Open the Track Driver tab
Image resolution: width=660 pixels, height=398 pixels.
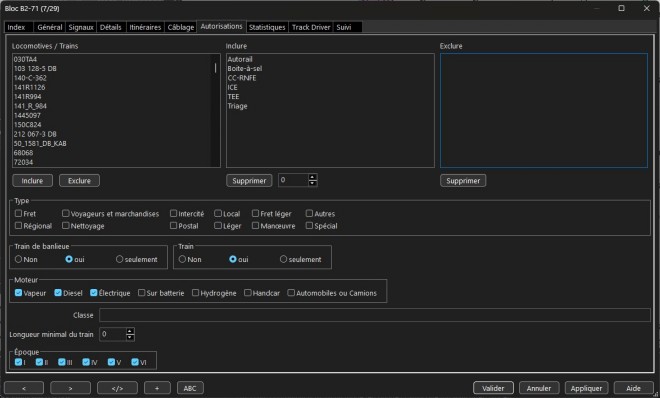pos(311,27)
